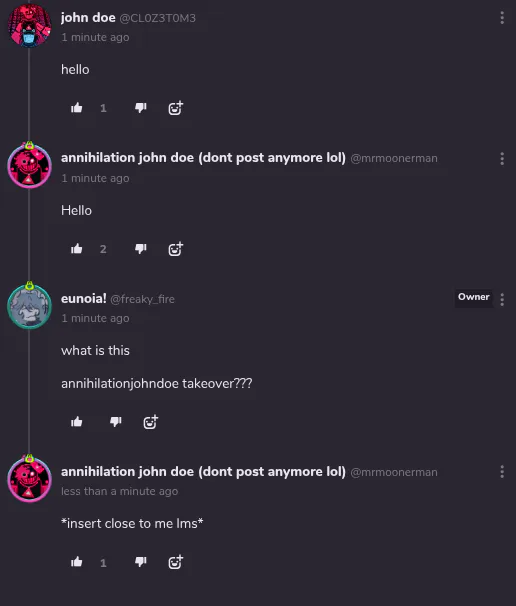The height and width of the screenshot is (606, 516).
Task: Add reaction to "insert close to me lms" comment
Action: click(x=175, y=562)
